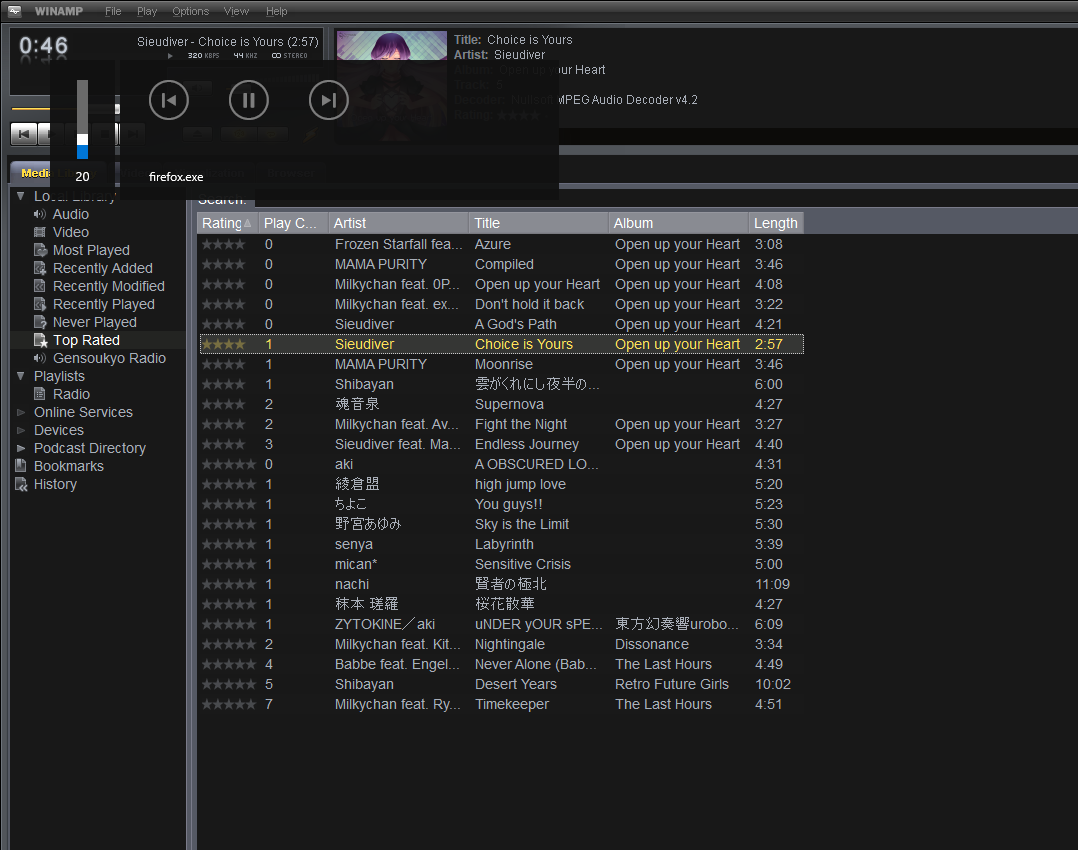Sort the track list by Length column
Viewport: 1078px width, 850px height.
tap(775, 223)
